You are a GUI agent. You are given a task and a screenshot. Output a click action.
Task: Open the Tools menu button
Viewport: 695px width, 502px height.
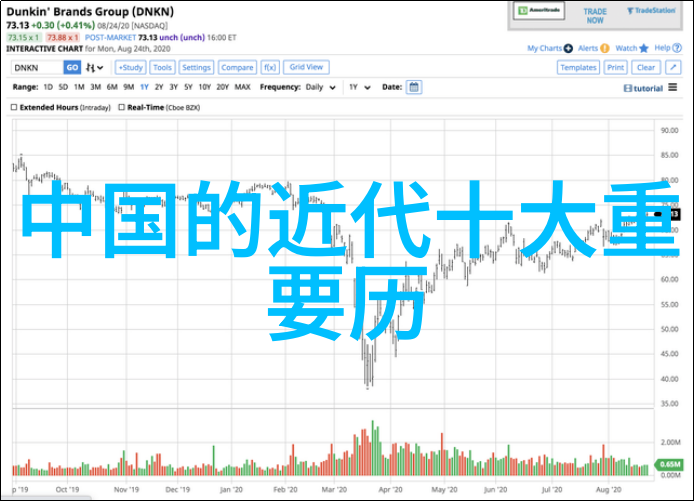[162, 68]
